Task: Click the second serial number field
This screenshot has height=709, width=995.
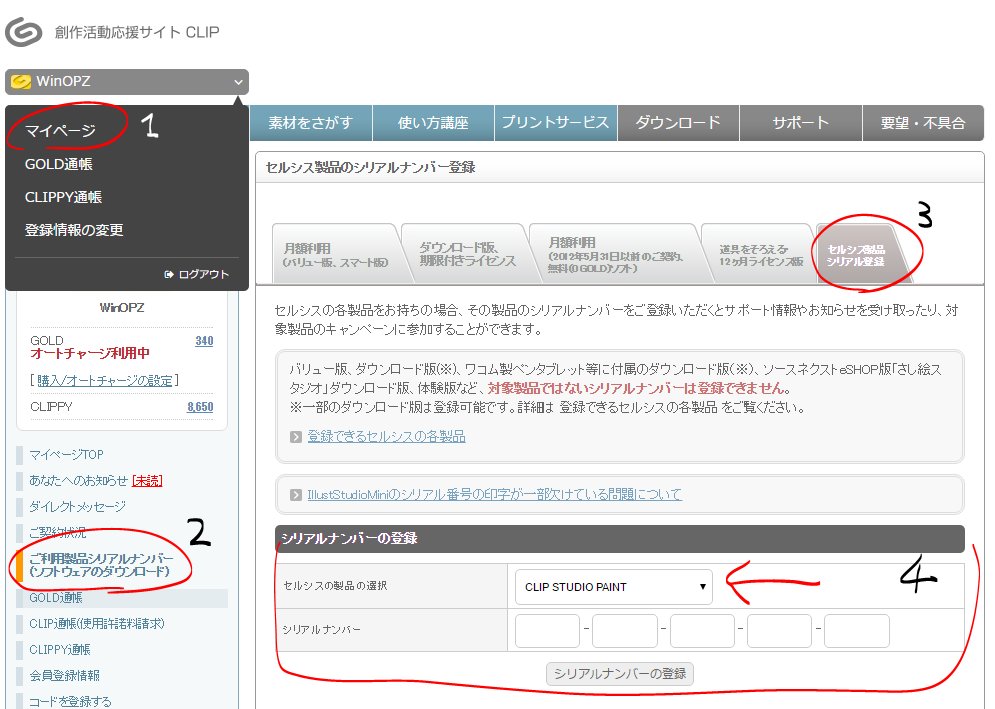Action: (625, 631)
